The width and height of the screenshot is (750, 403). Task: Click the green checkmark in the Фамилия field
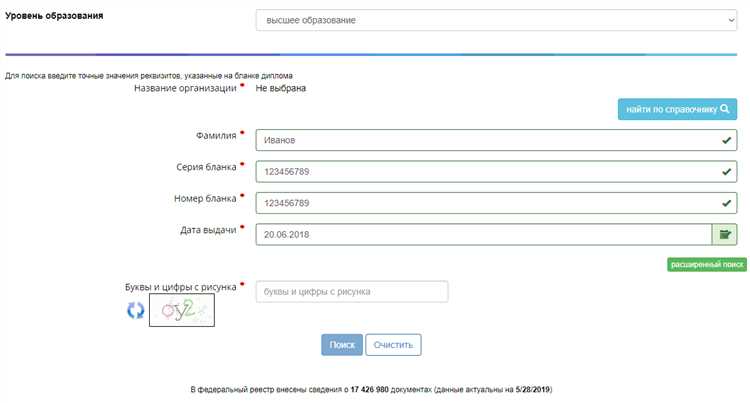(726, 142)
